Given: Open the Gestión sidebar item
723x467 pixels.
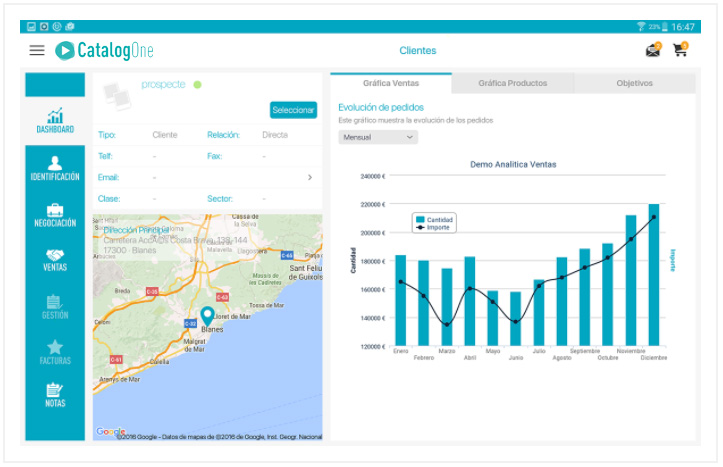Looking at the screenshot, I should click(x=55, y=307).
